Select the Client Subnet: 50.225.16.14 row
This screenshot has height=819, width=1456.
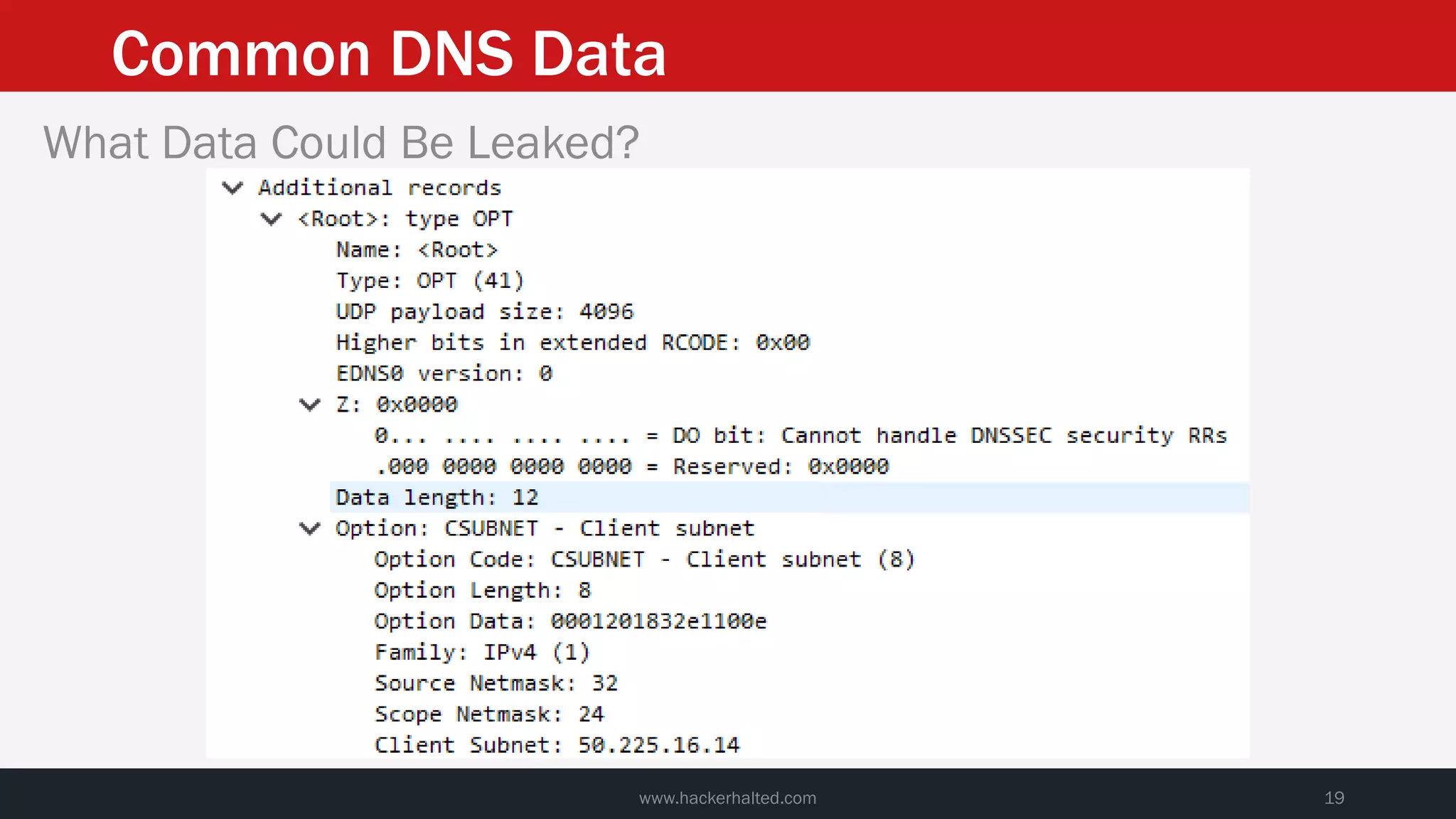tap(557, 745)
